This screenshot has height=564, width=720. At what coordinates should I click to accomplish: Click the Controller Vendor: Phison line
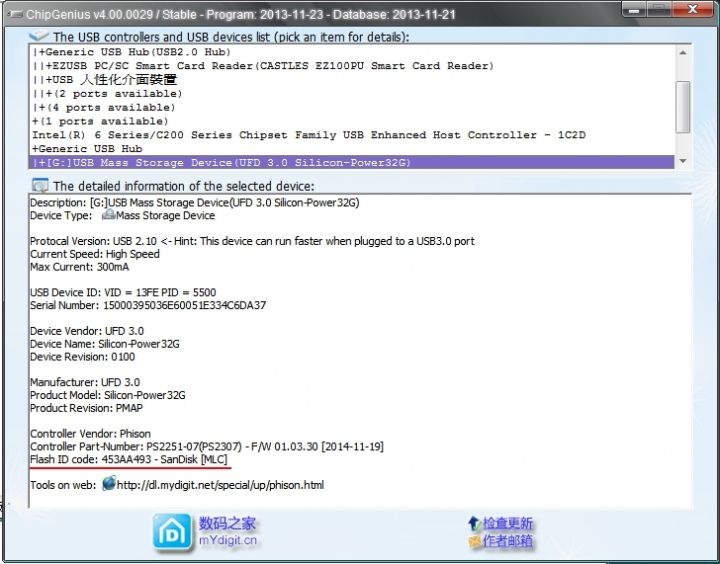click(x=90, y=434)
